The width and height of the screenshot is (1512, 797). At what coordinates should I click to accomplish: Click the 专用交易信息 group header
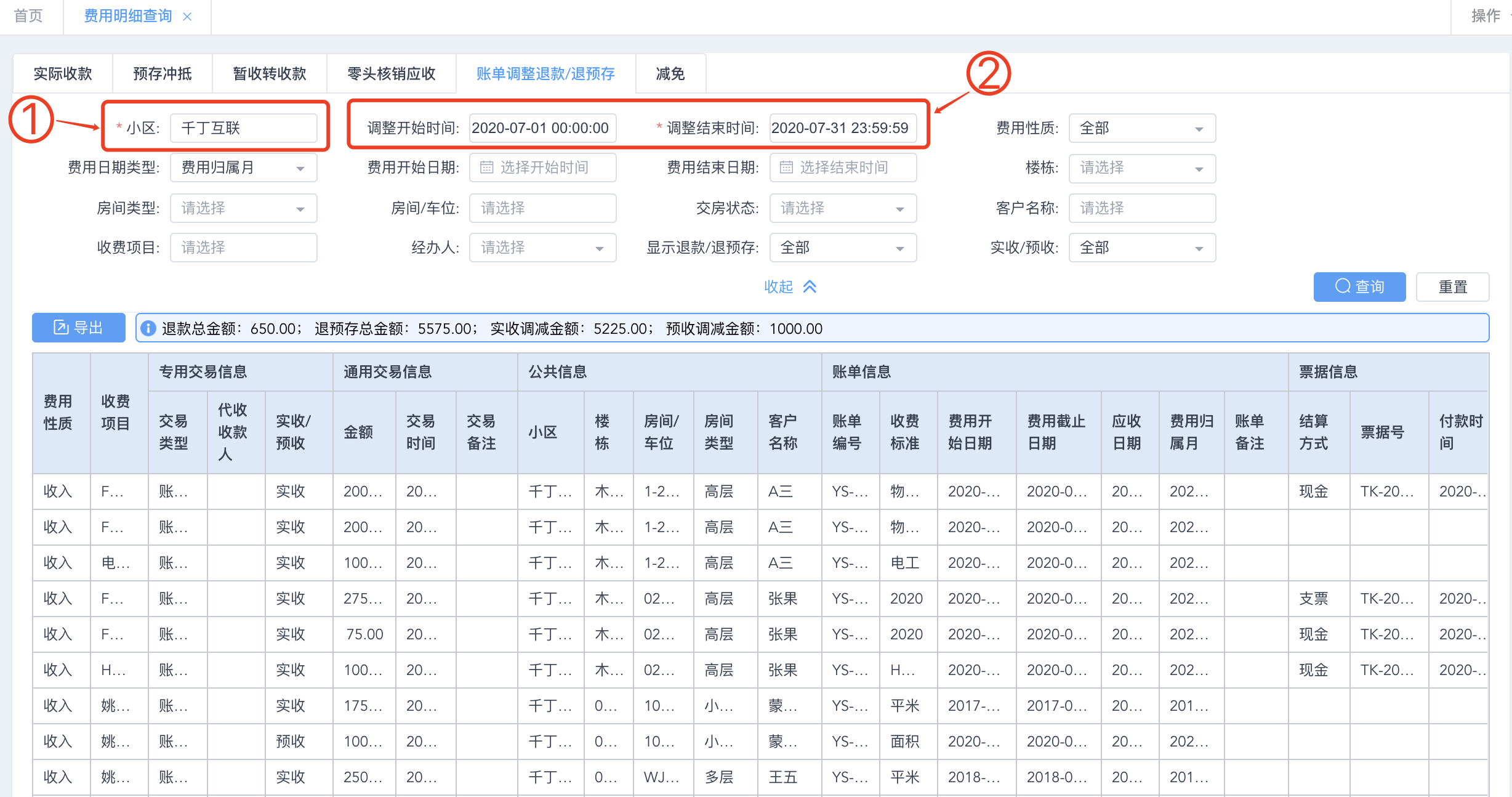tap(240, 372)
